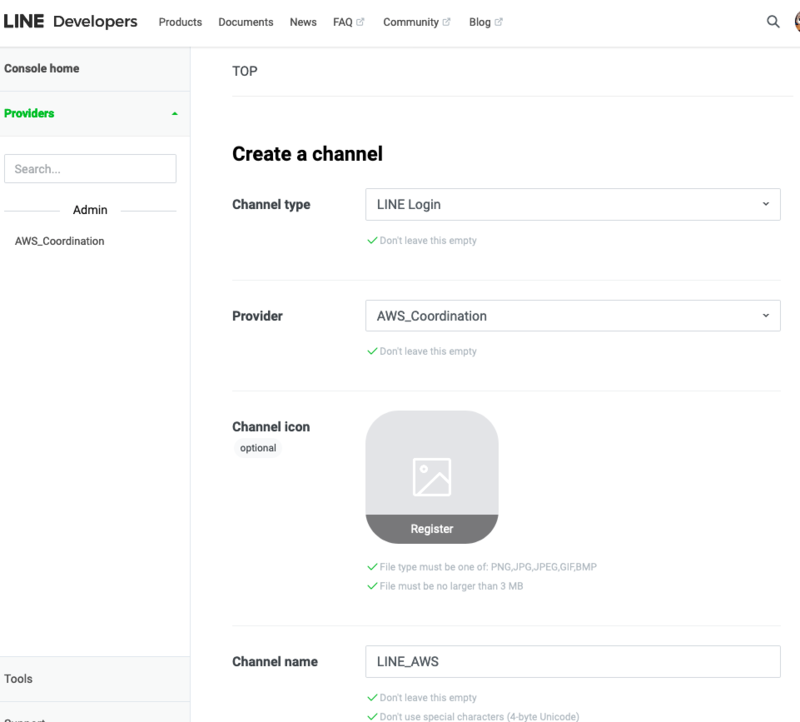Click the Channel name input field
This screenshot has width=800, height=722.
(x=572, y=661)
